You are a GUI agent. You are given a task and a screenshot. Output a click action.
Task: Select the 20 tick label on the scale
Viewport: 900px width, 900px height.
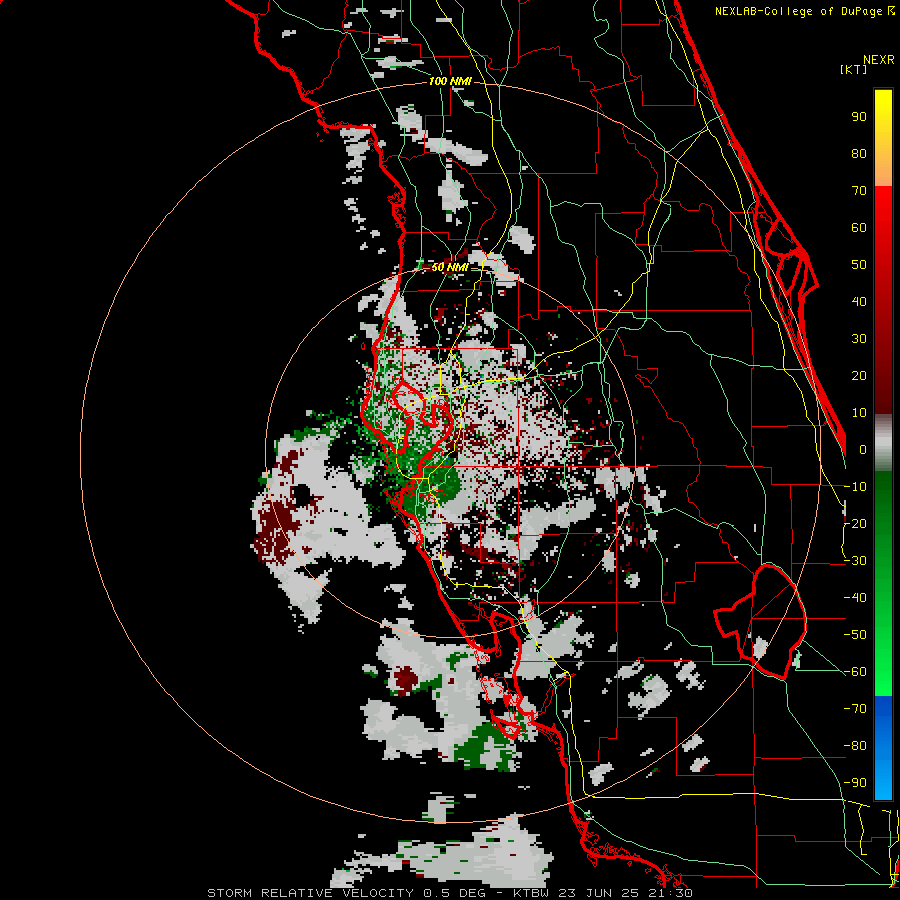(x=859, y=375)
